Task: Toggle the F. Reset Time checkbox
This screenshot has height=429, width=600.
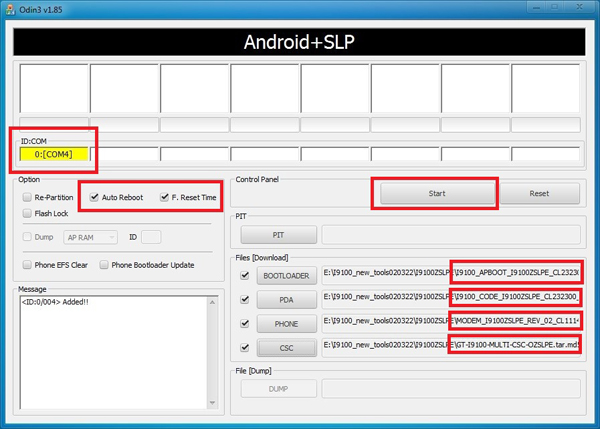Action: pos(163,198)
